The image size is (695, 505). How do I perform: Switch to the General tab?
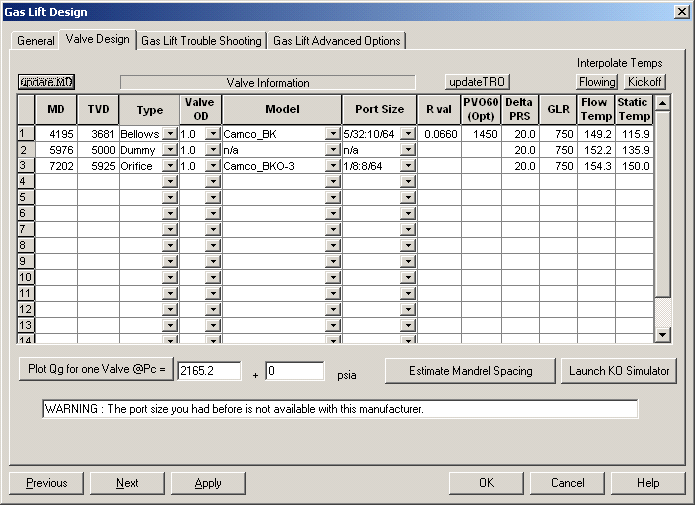35,41
